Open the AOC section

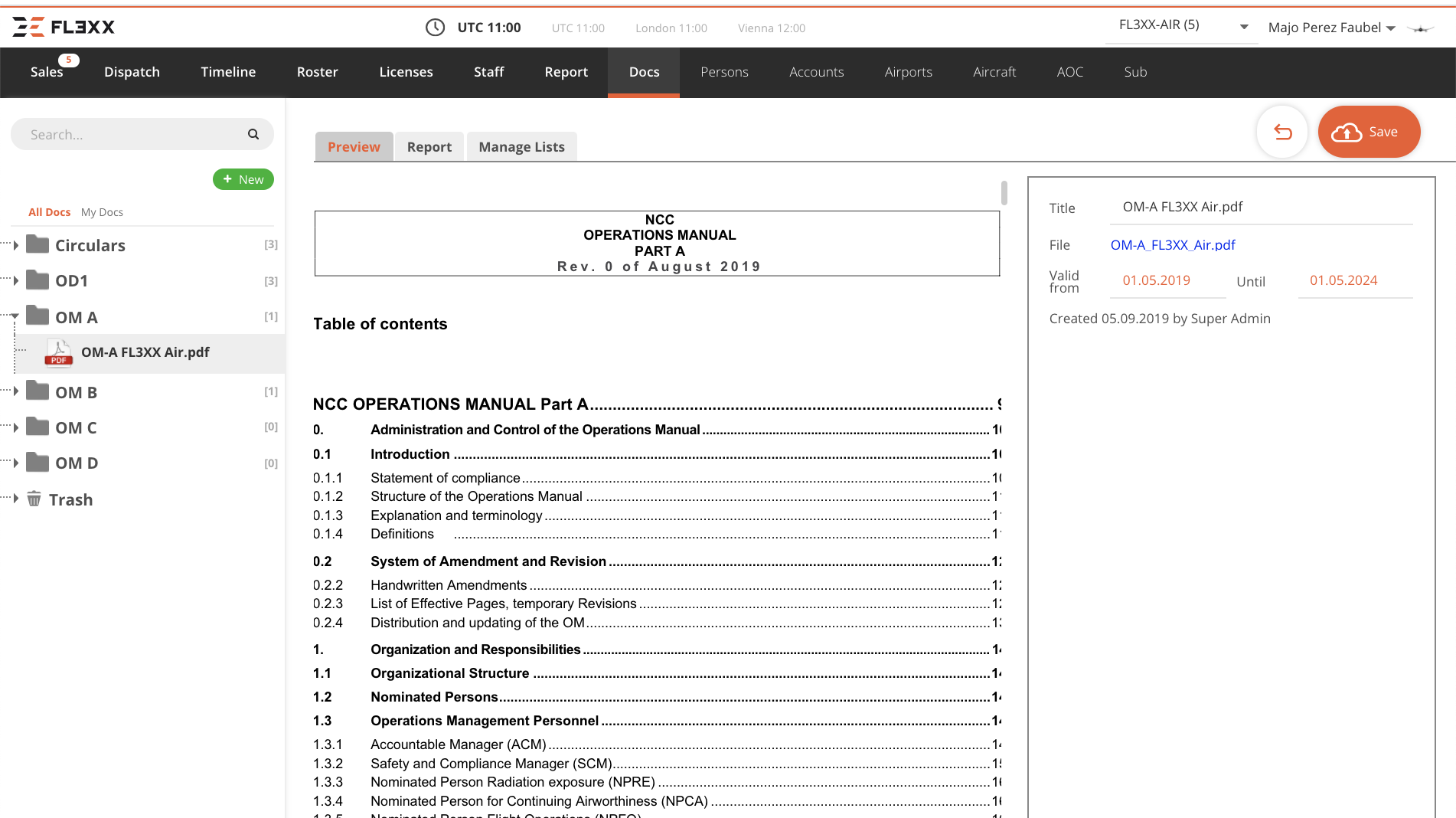pos(1070,72)
